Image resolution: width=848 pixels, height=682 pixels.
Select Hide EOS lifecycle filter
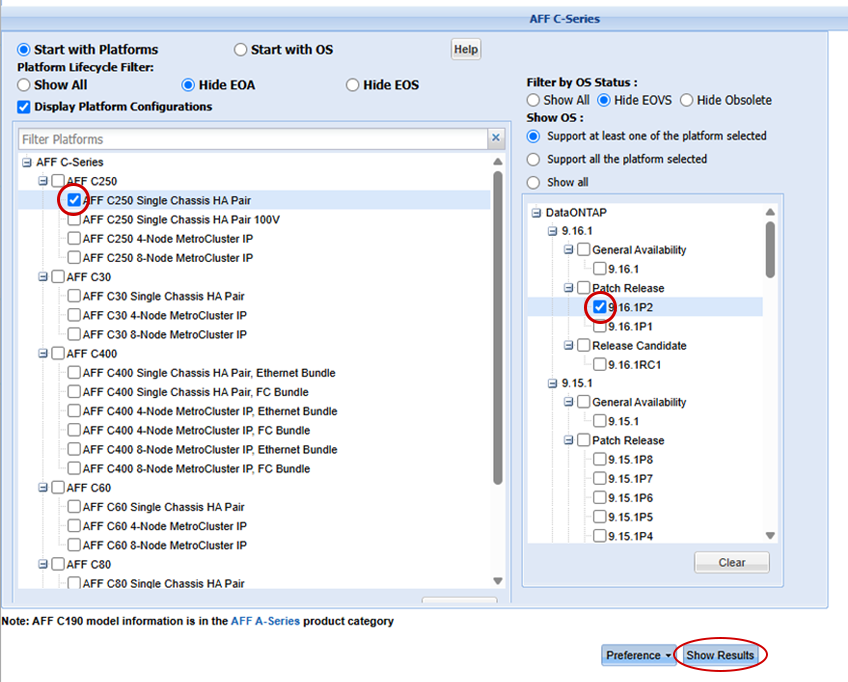coord(352,85)
